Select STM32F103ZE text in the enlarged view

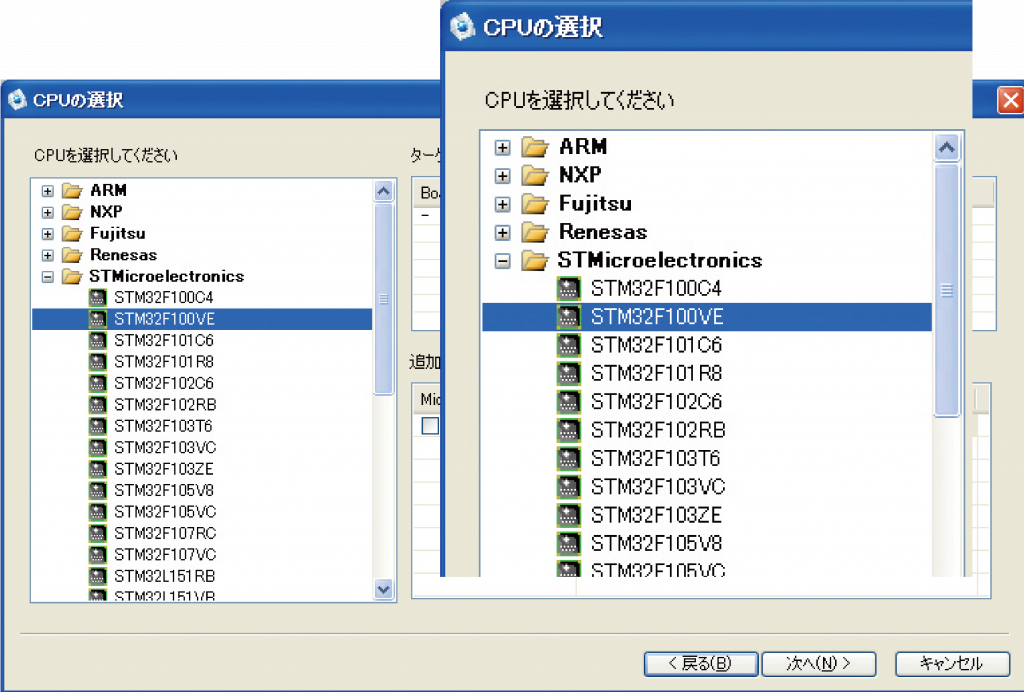[x=656, y=515]
